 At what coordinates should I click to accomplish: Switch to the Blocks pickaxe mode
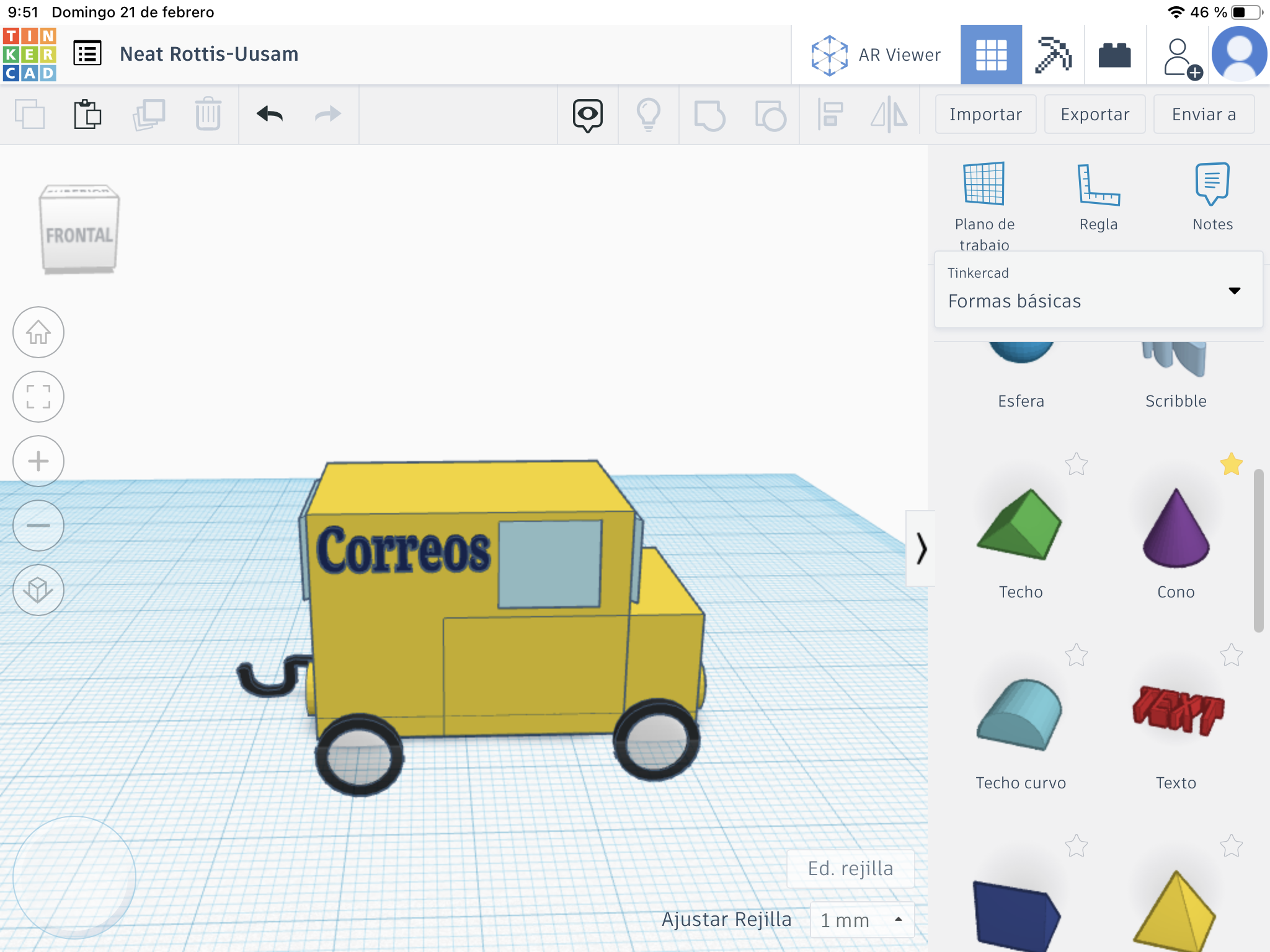[1053, 55]
